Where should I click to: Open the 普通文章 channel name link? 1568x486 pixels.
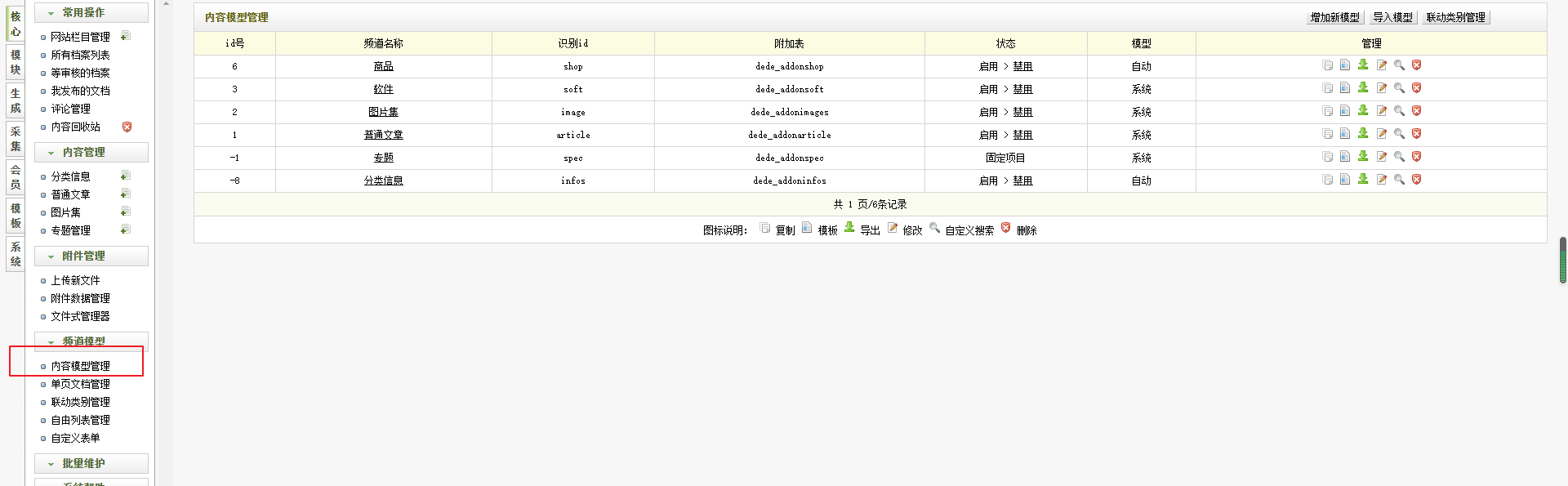tap(384, 135)
